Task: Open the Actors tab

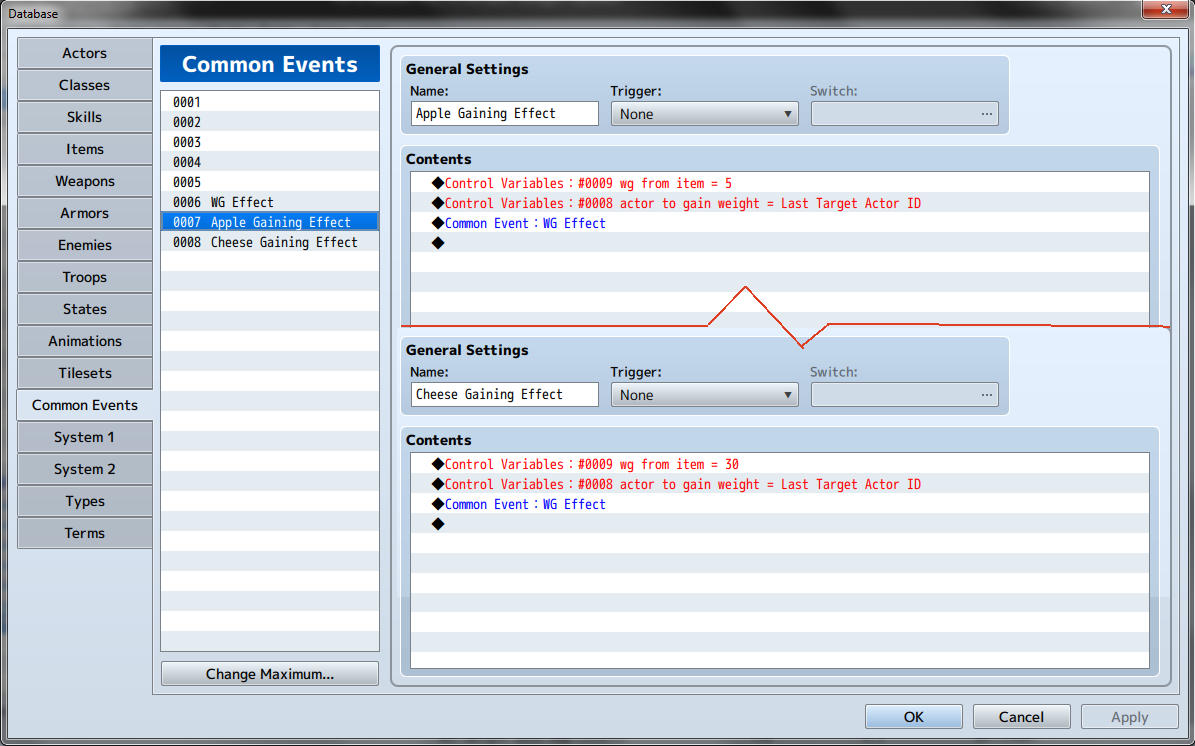Action: (x=85, y=53)
